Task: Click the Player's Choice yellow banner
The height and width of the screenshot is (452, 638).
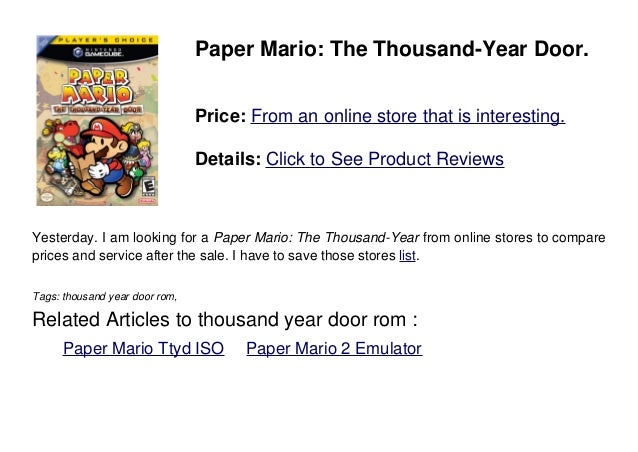Action: (105, 40)
